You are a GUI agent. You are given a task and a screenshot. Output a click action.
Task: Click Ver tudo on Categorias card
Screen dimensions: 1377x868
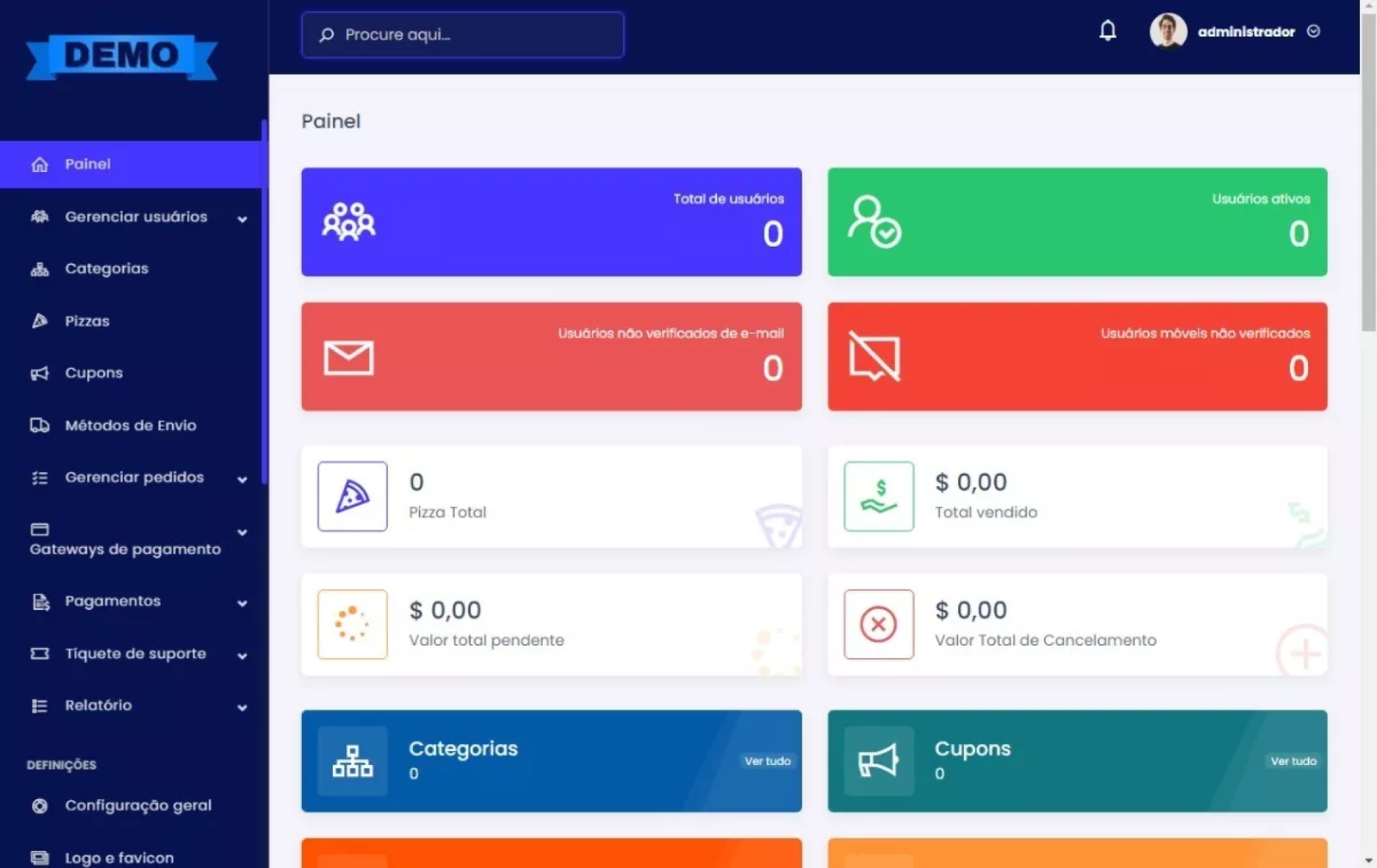(767, 761)
